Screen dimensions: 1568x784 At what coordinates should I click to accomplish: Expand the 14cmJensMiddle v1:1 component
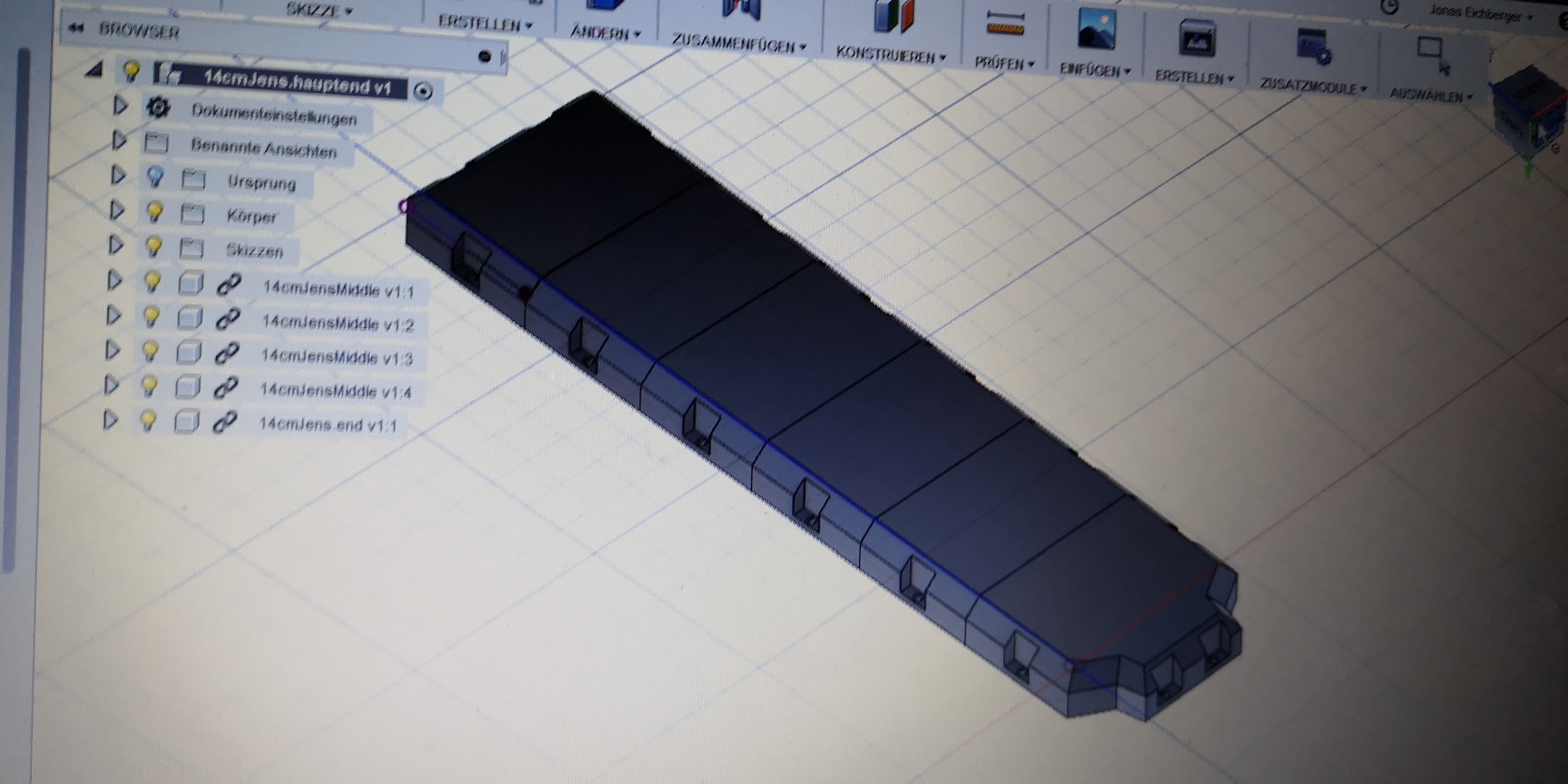click(114, 281)
